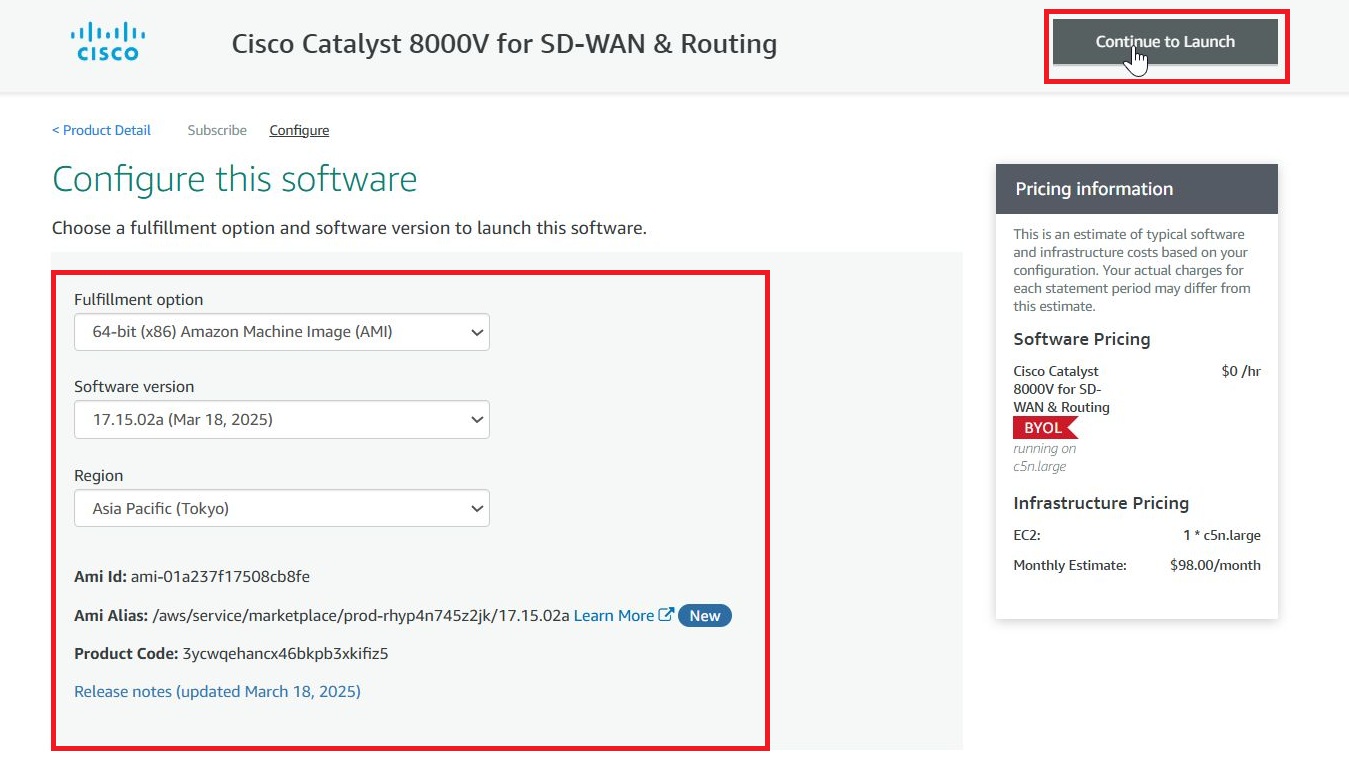
Task: Click the BYOL pricing badge
Action: [1040, 427]
